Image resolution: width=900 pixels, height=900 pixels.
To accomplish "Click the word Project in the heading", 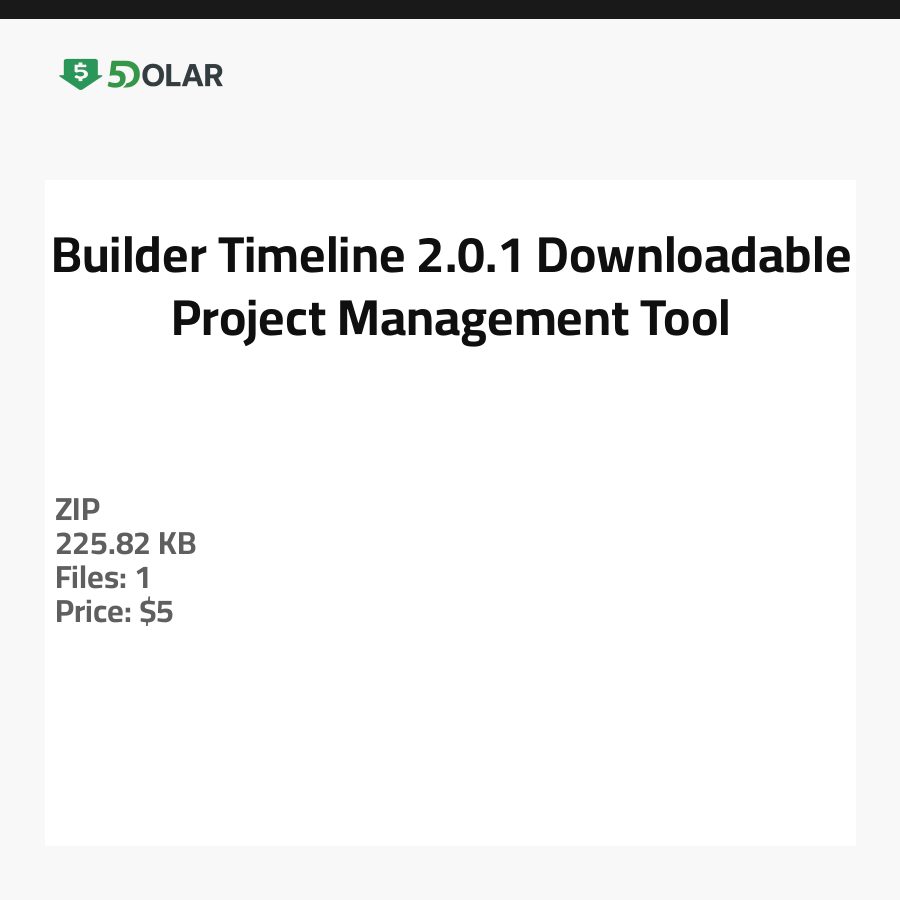I will coord(248,320).
